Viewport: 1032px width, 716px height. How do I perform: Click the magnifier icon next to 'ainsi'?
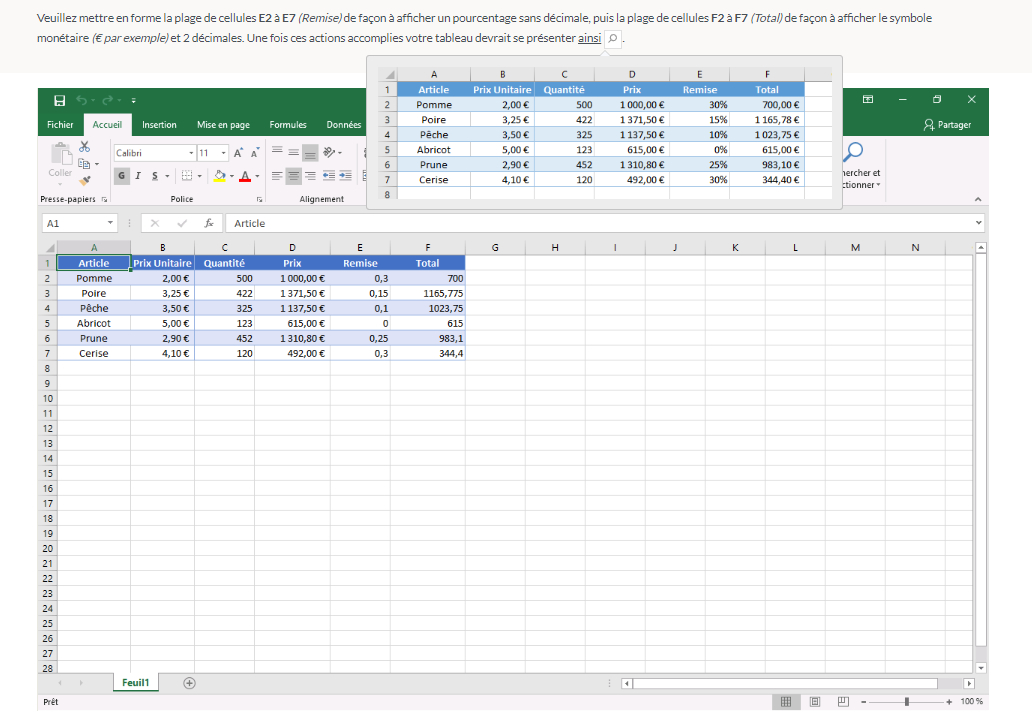(x=613, y=39)
